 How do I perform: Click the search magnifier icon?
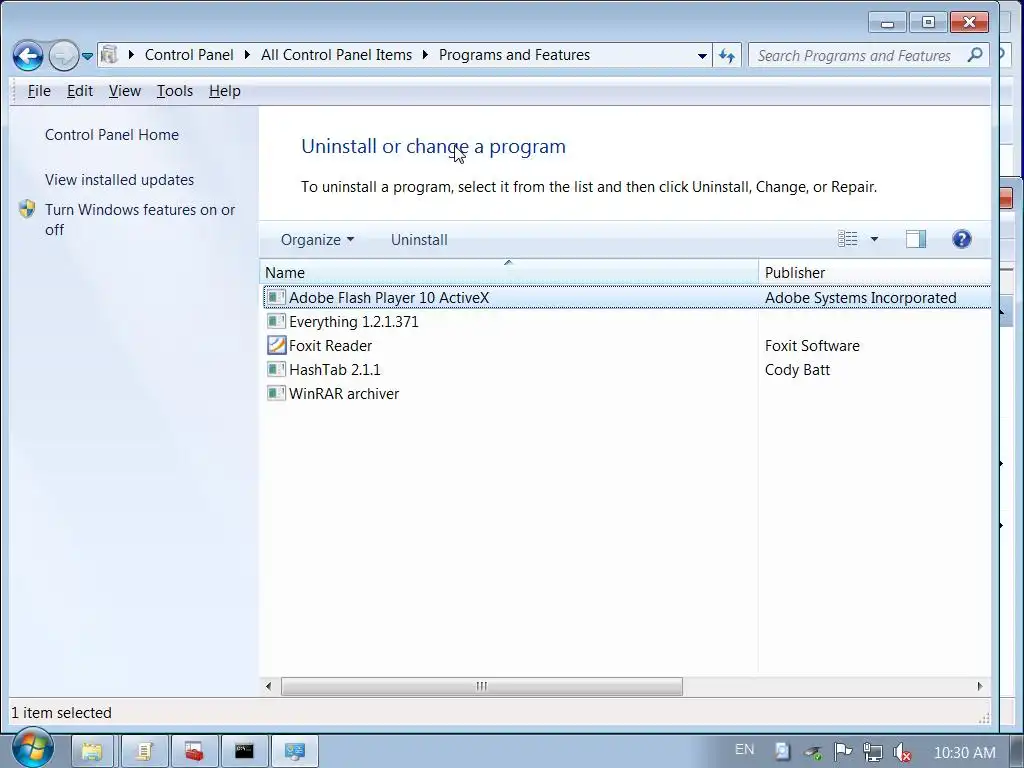tap(975, 55)
